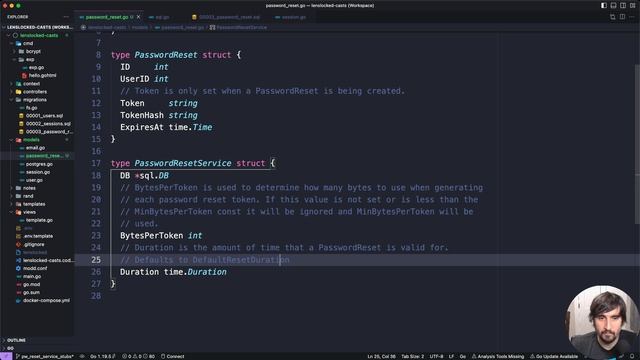Click the open changes icon in editor toolbar

pyautogui.click(x=613, y=17)
